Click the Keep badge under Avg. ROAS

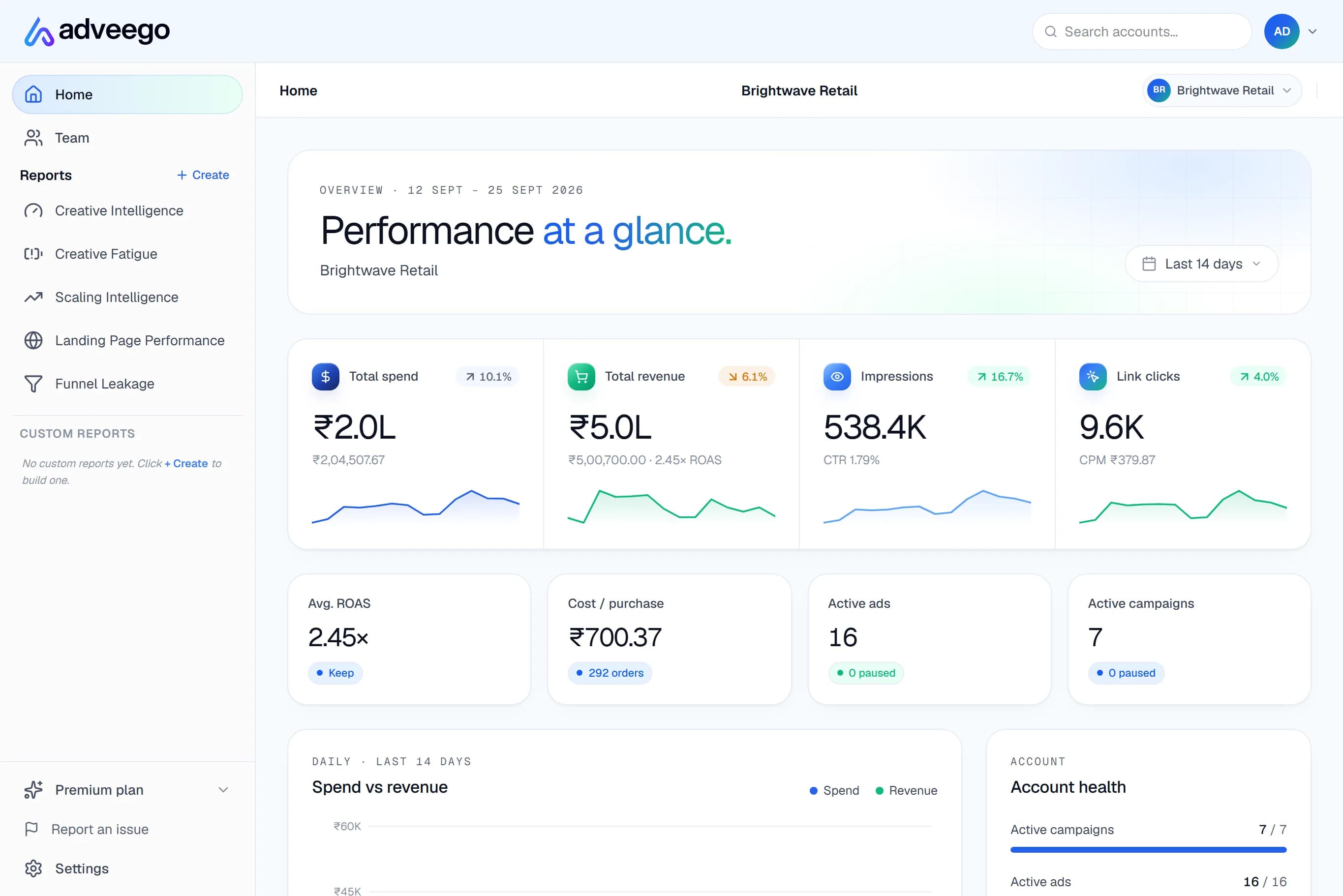[335, 673]
